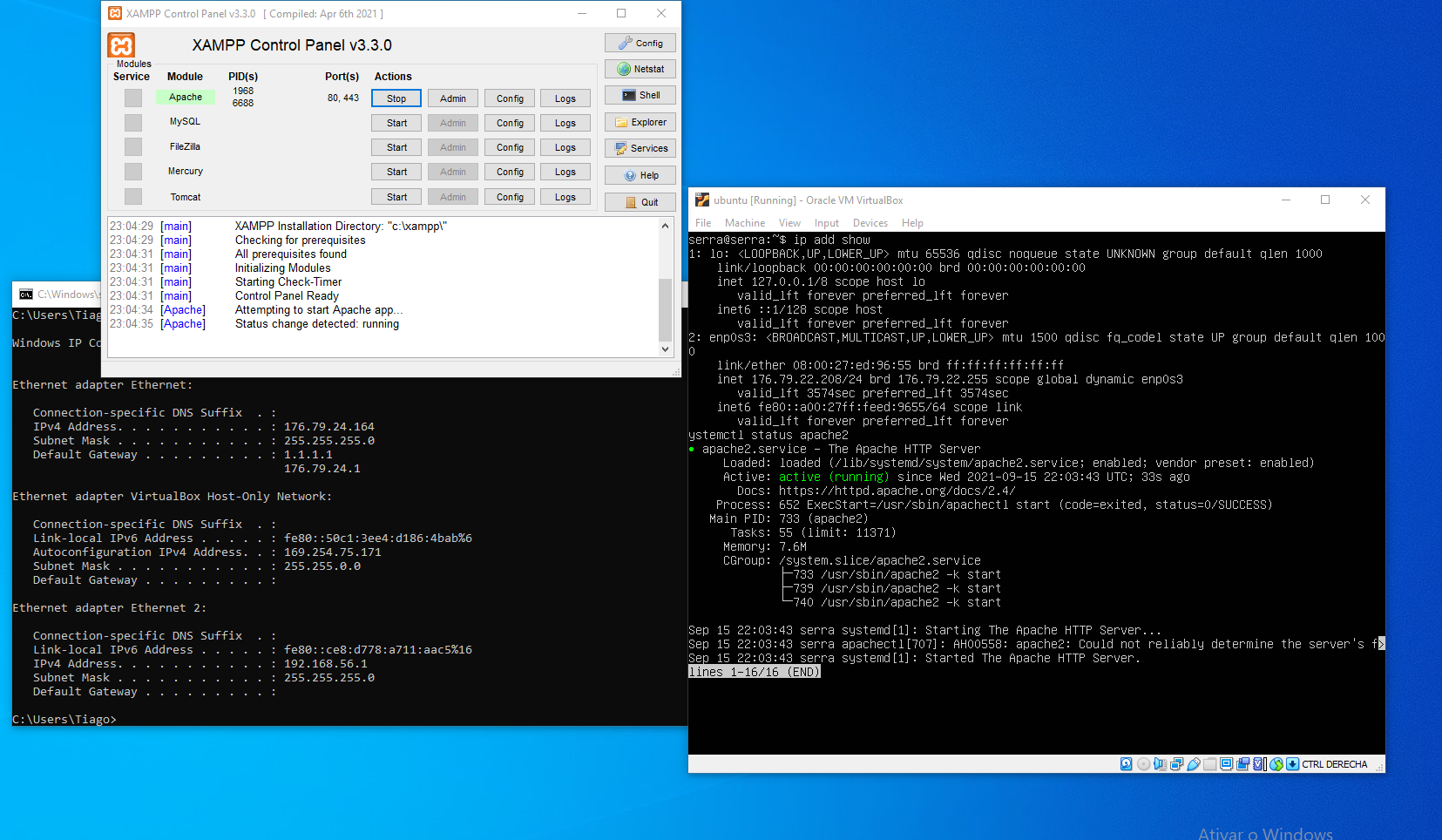Click the audio speaker icon in VirtualBox status bar
Viewport: 1442px width, 840px height.
1160,764
